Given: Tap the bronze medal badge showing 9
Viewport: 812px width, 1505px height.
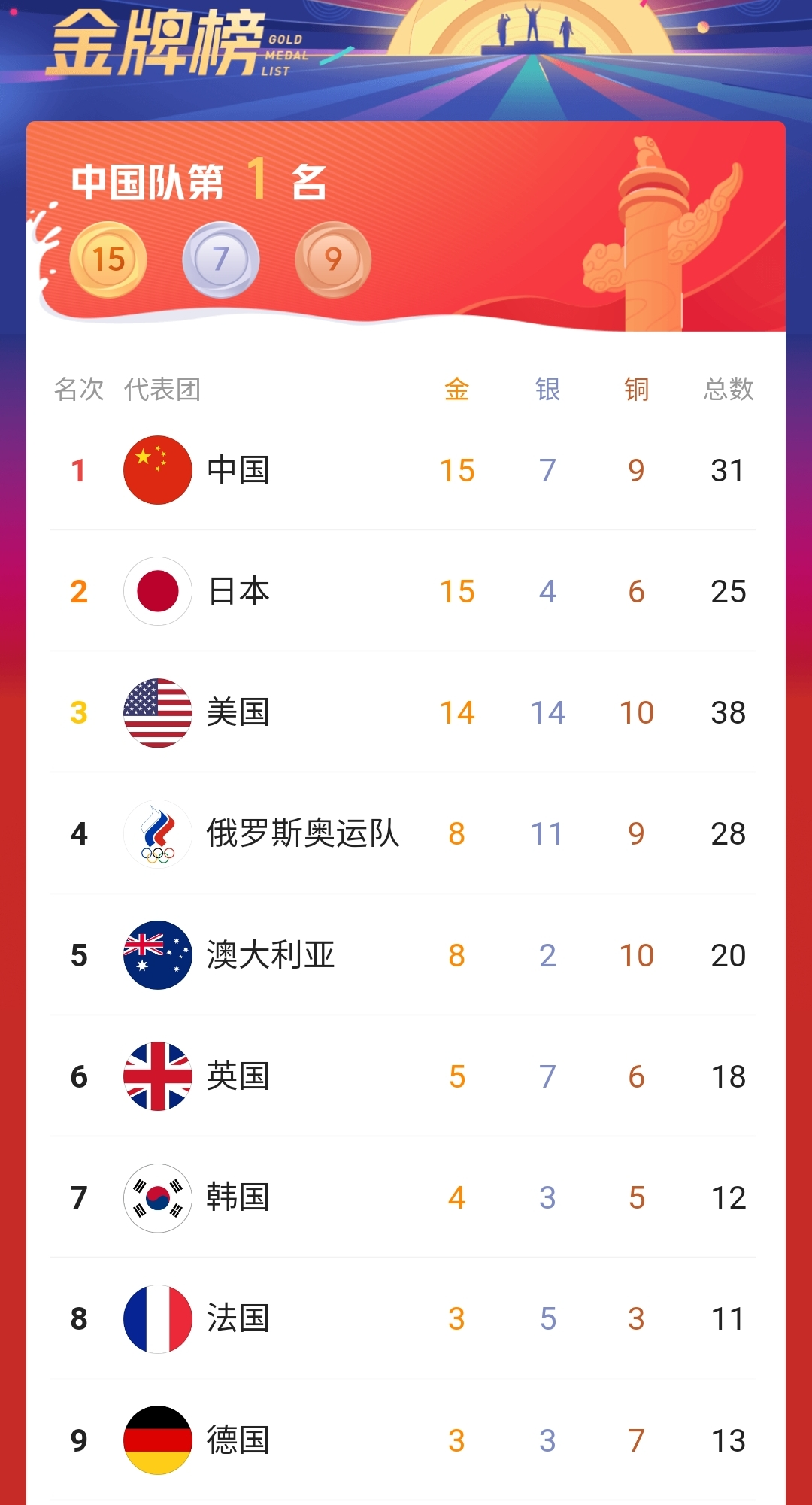Looking at the screenshot, I should tap(333, 259).
